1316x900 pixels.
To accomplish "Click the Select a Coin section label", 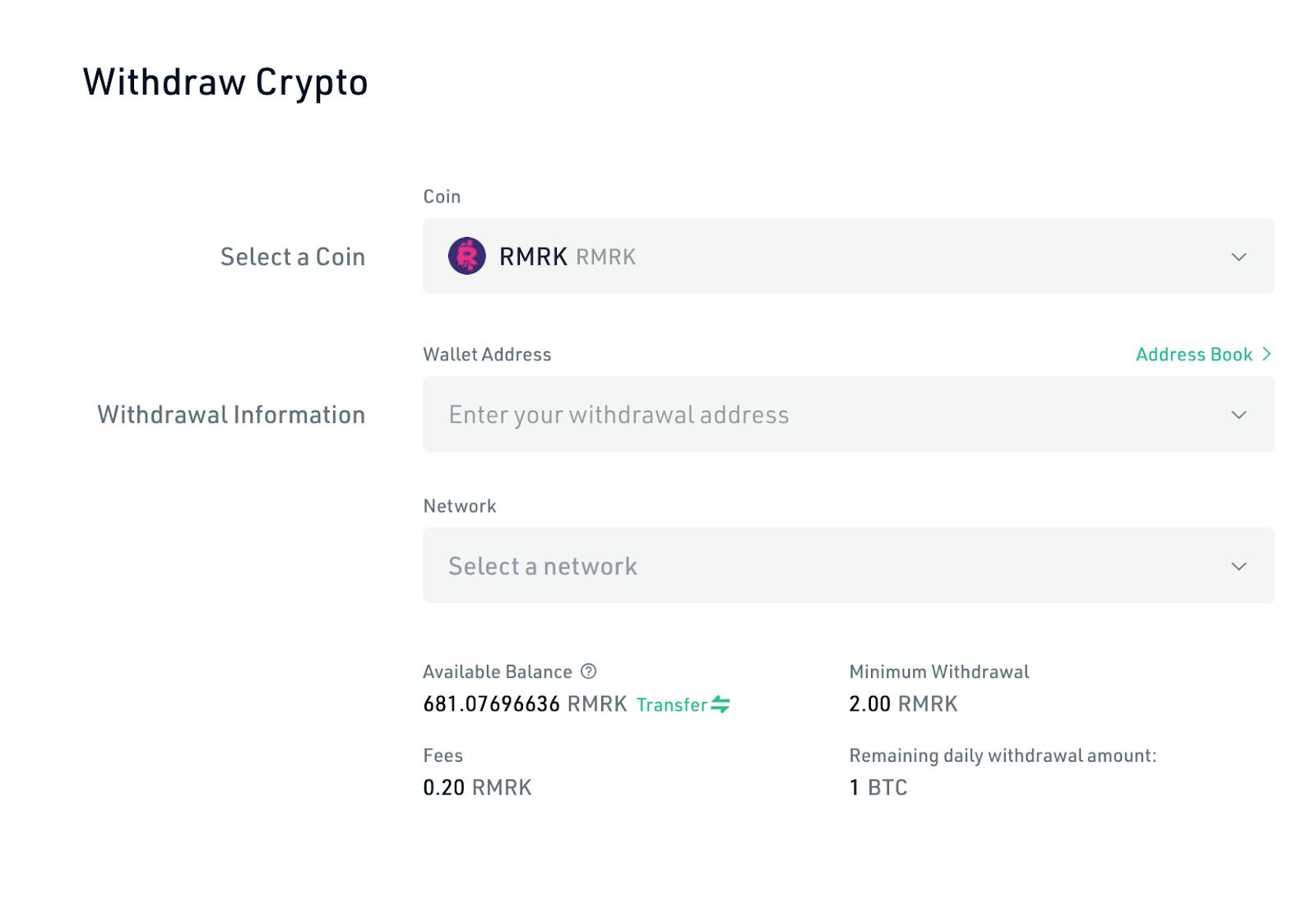I will tap(293, 257).
